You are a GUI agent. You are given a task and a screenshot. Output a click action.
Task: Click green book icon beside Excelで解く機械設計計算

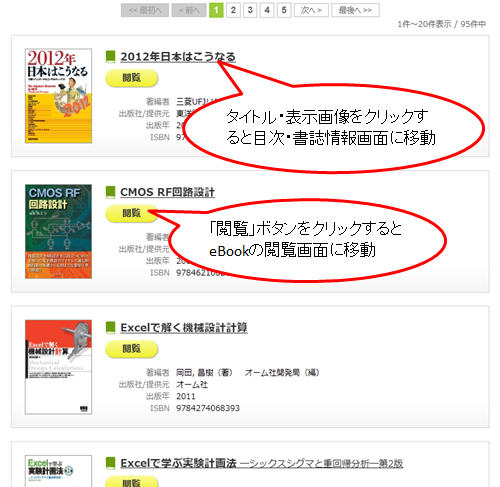tap(110, 328)
